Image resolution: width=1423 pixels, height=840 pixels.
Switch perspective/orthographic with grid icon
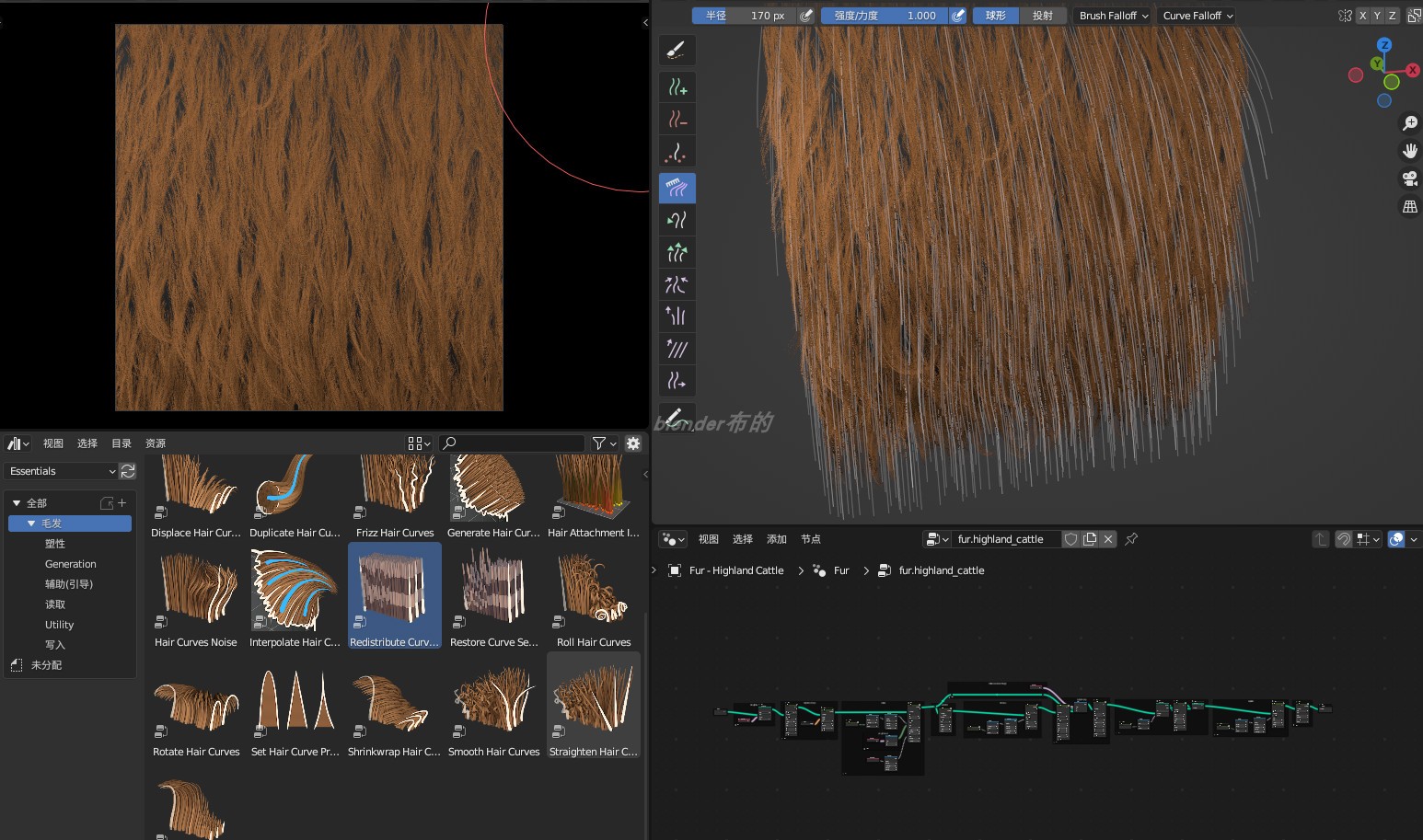tap(1409, 207)
